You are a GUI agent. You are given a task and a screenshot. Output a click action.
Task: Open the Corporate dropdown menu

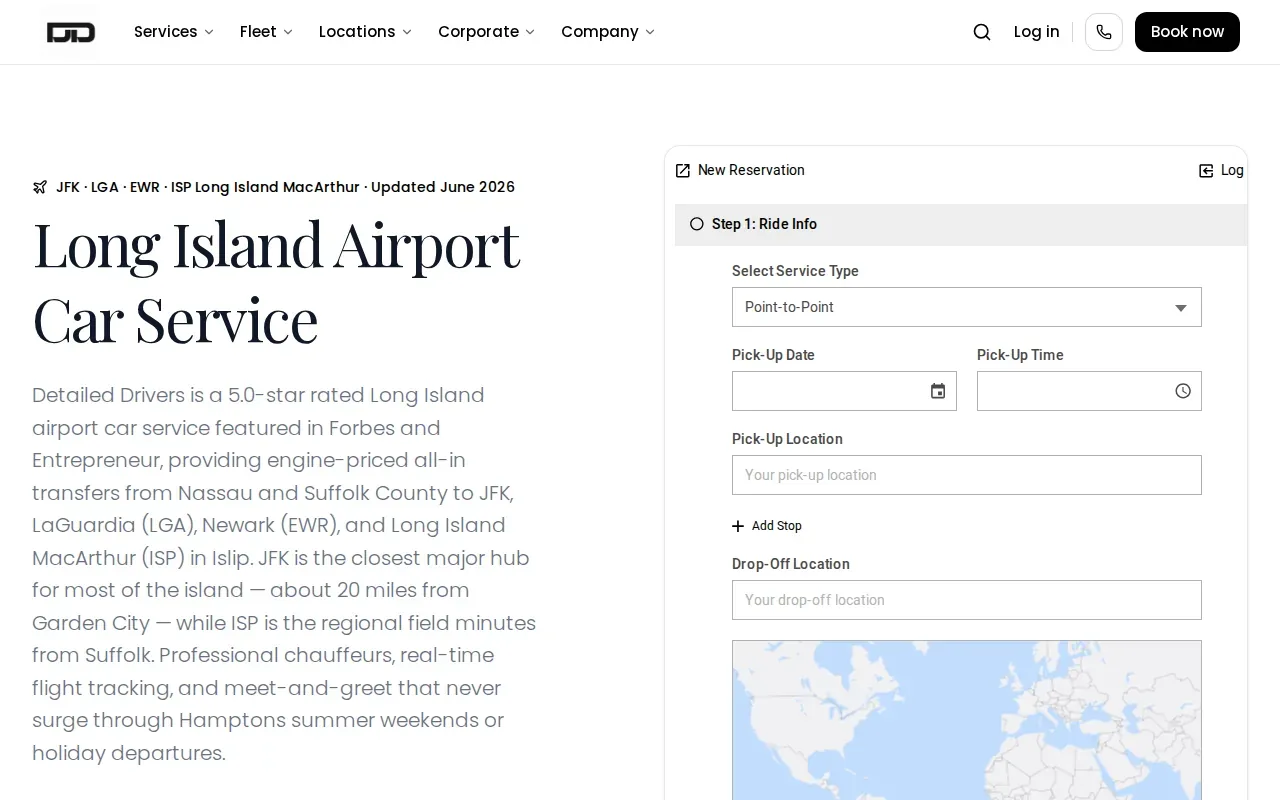tap(486, 32)
